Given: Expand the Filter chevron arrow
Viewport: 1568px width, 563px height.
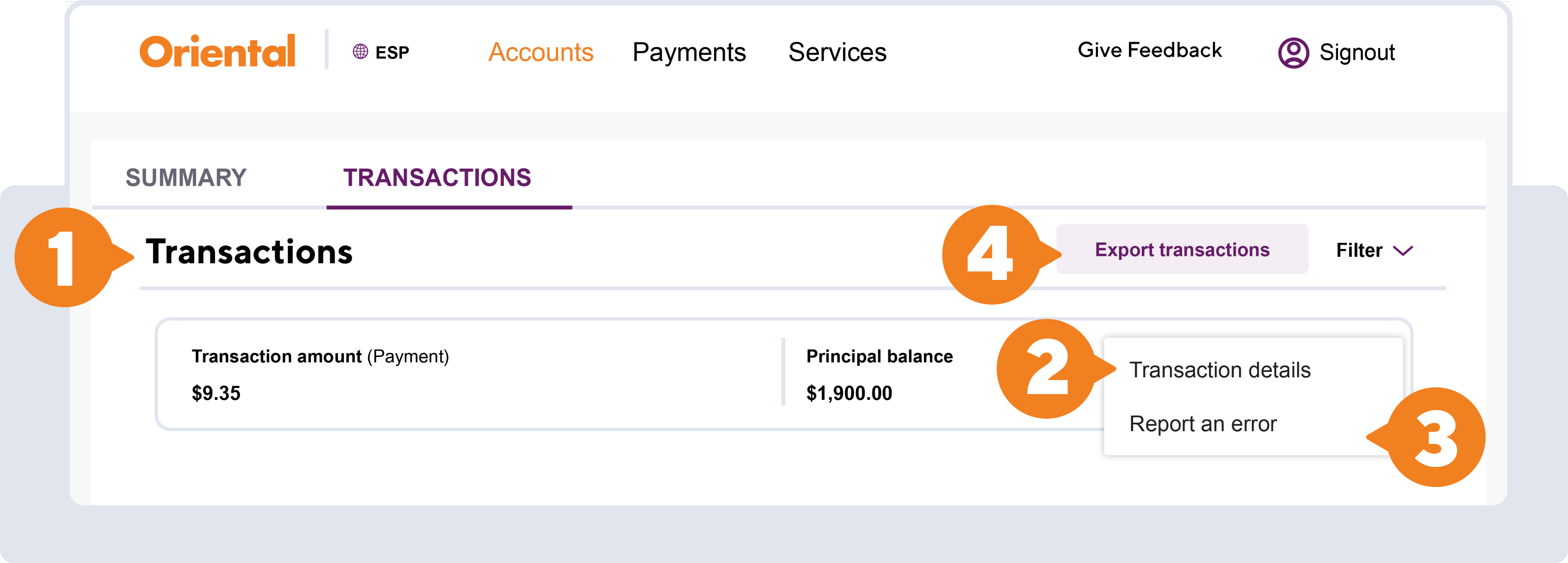Looking at the screenshot, I should pos(1403,251).
